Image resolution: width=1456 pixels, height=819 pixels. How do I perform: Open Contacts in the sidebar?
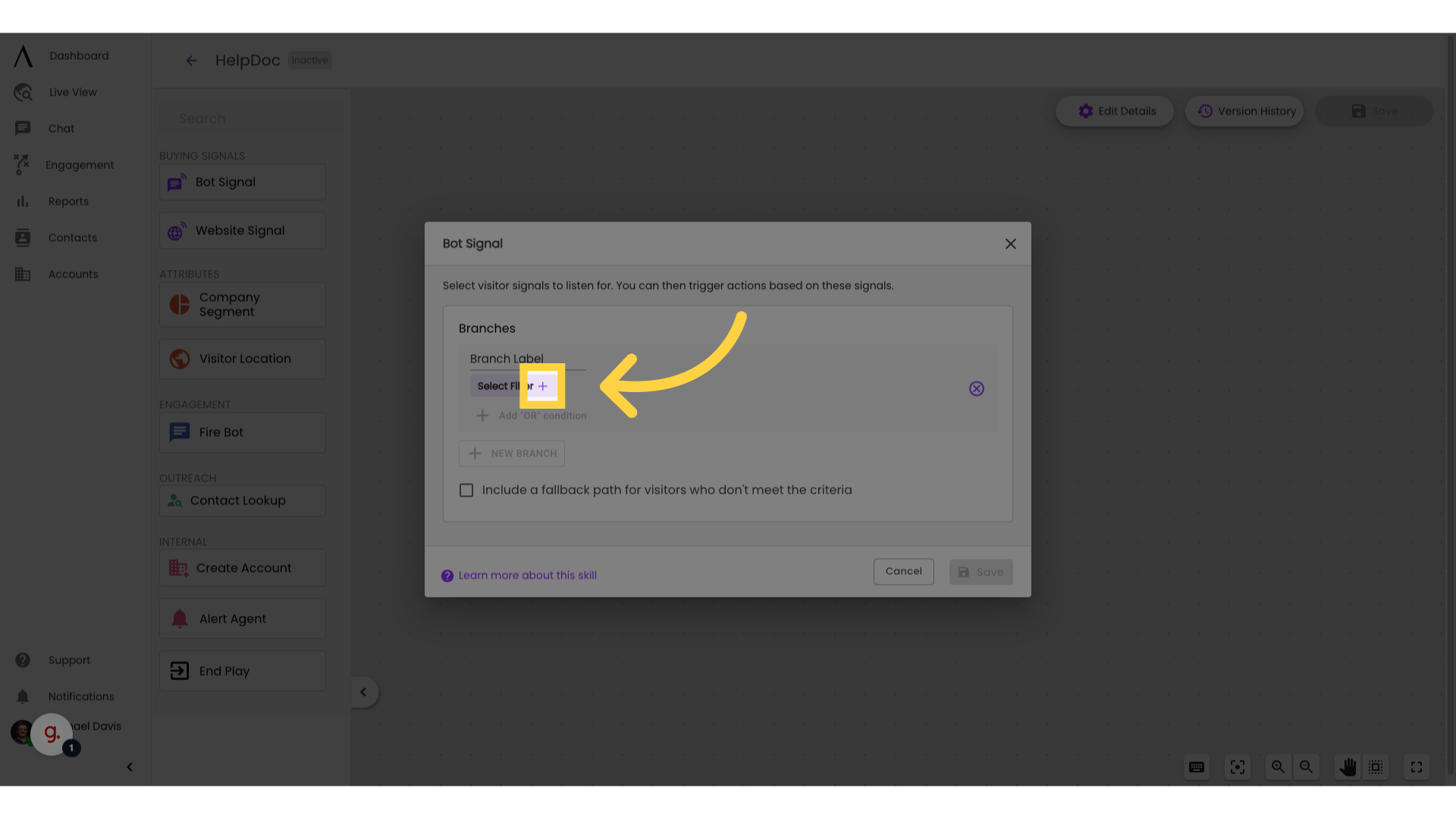click(x=73, y=237)
